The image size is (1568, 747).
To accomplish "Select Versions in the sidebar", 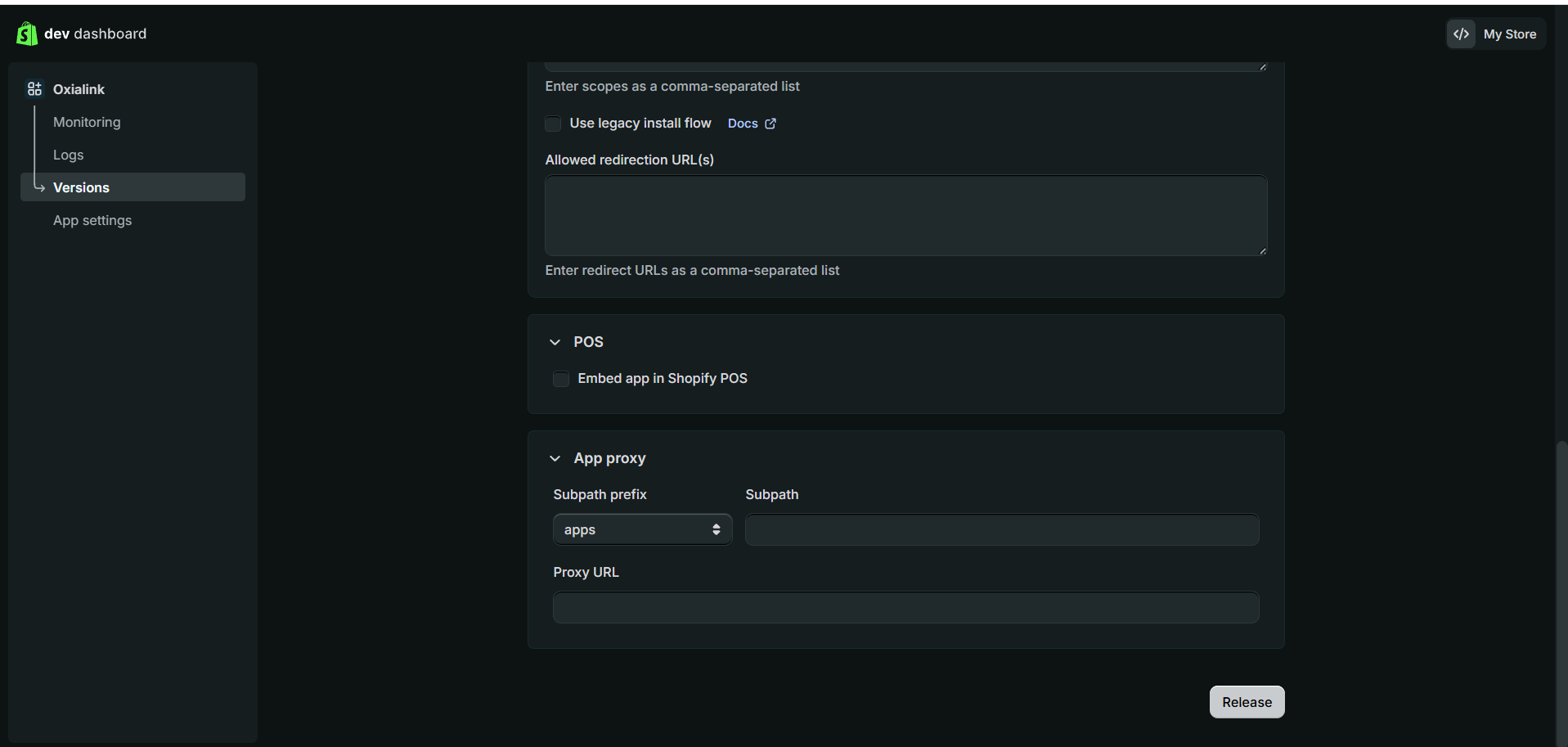I will (x=133, y=187).
